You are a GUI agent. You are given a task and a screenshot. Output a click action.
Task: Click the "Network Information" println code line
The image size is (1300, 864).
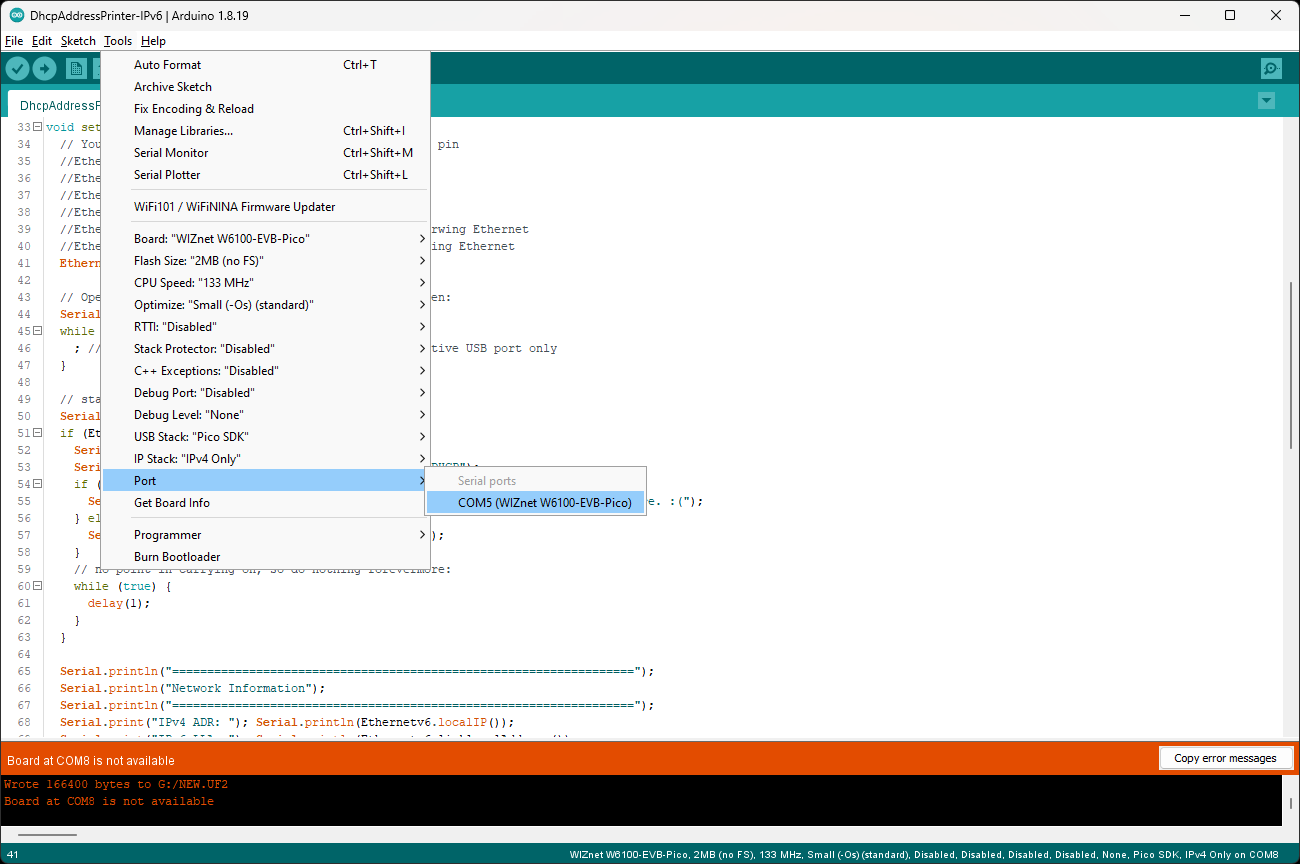[x=193, y=688]
